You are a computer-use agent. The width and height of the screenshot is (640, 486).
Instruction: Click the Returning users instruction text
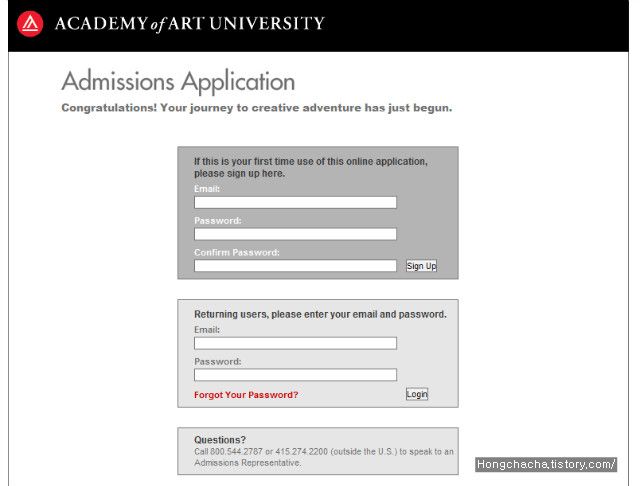(x=320, y=314)
